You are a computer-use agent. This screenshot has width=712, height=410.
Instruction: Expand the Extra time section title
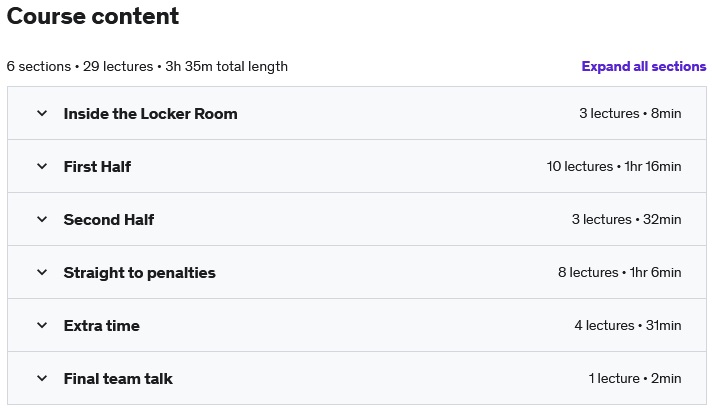(101, 325)
